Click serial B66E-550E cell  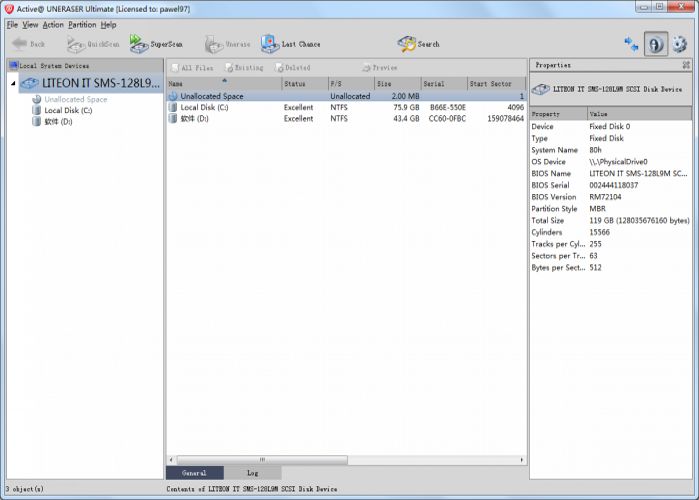448,107
